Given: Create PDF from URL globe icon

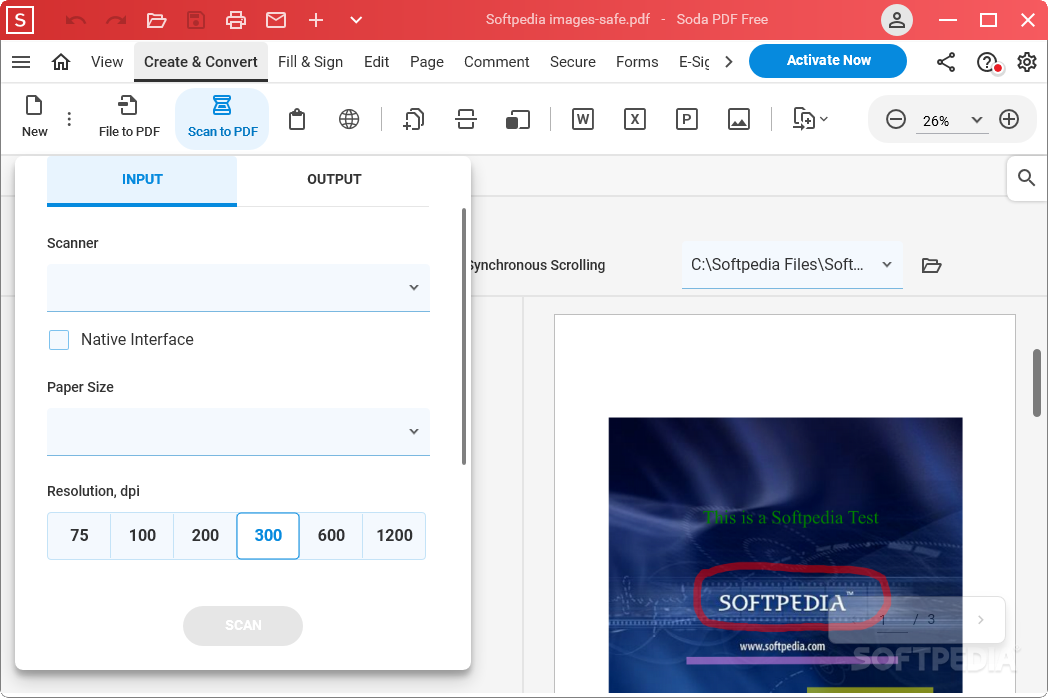Looking at the screenshot, I should [349, 120].
